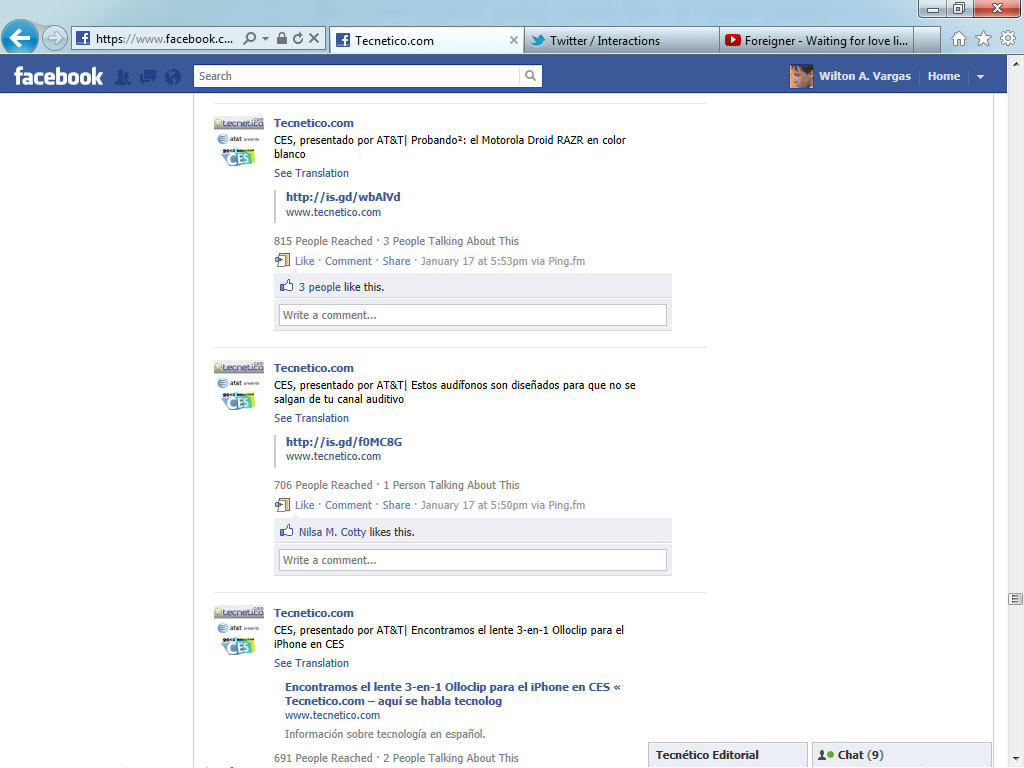Open Tecnetico.com name on audífonos post
Image resolution: width=1024 pixels, height=768 pixels.
point(313,368)
